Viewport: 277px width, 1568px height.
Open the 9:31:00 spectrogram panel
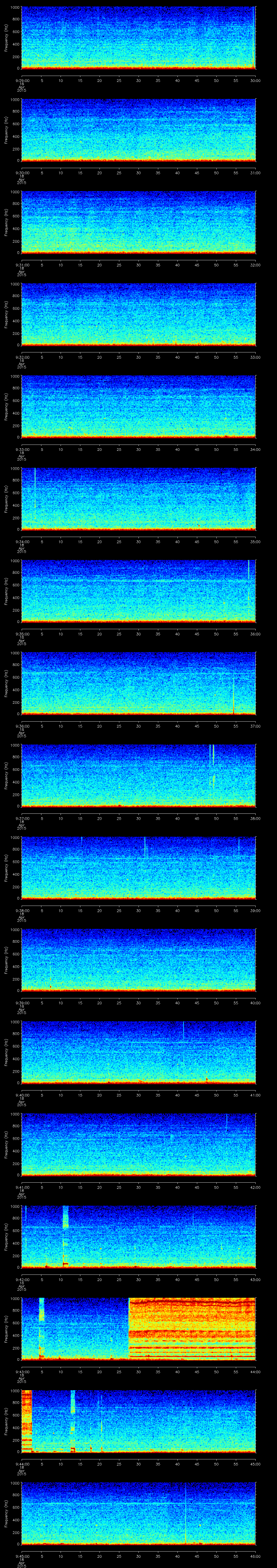tap(138, 222)
